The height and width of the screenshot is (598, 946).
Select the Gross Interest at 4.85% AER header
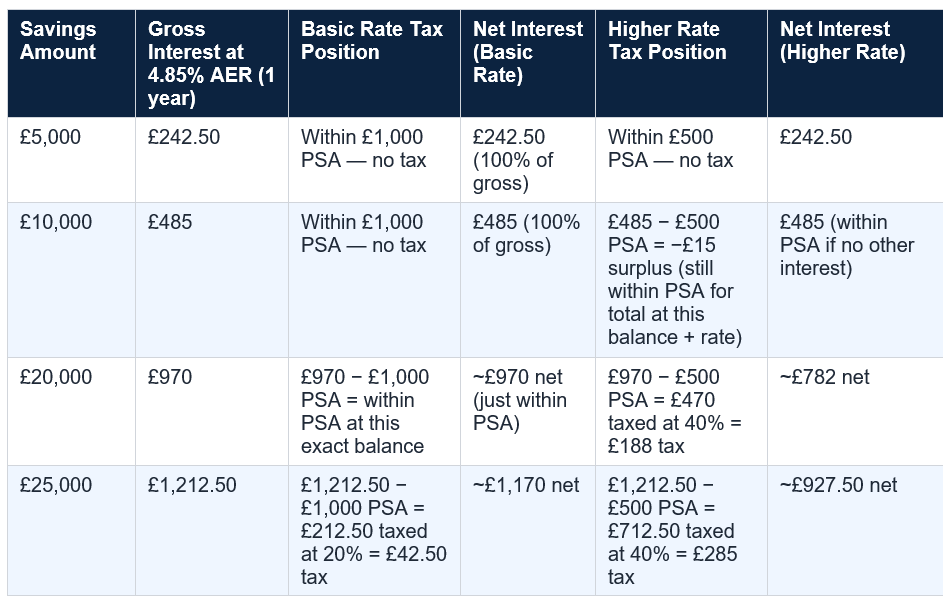click(x=212, y=63)
